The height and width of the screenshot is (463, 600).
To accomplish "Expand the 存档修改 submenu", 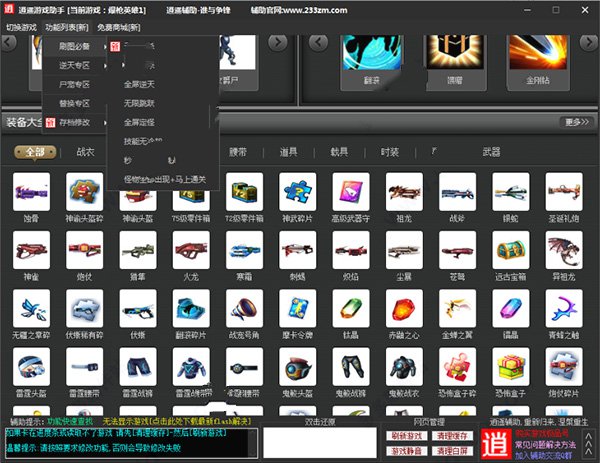I will [75, 122].
